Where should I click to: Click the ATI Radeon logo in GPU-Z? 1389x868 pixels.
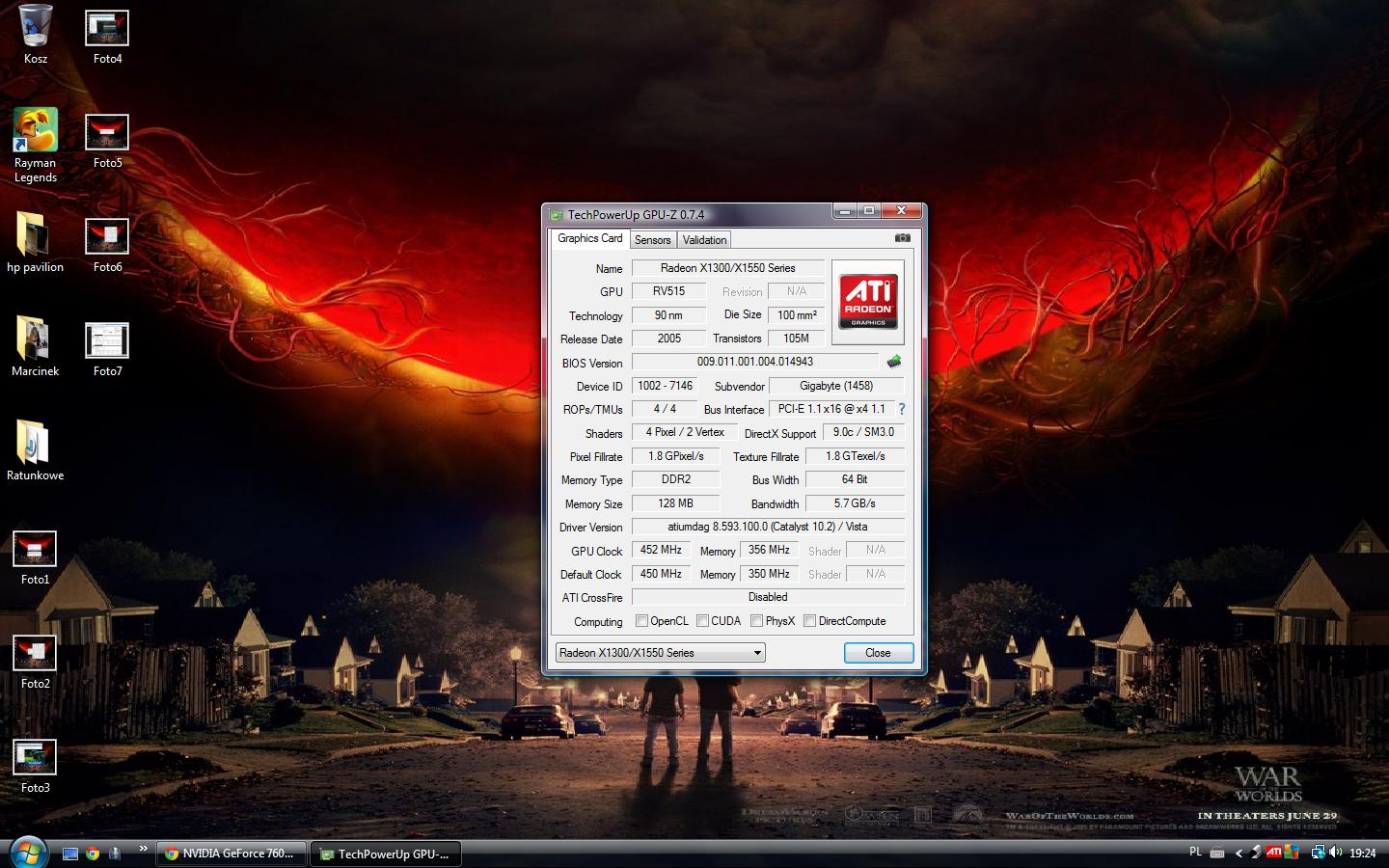coord(868,302)
